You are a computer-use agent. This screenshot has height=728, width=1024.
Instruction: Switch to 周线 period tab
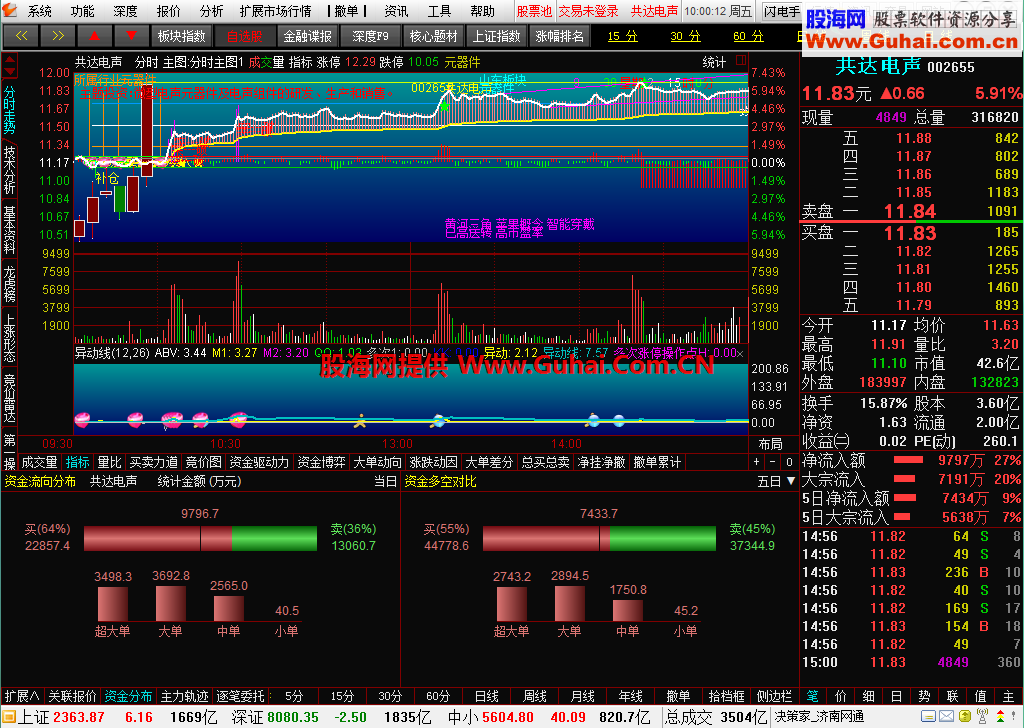[535, 696]
